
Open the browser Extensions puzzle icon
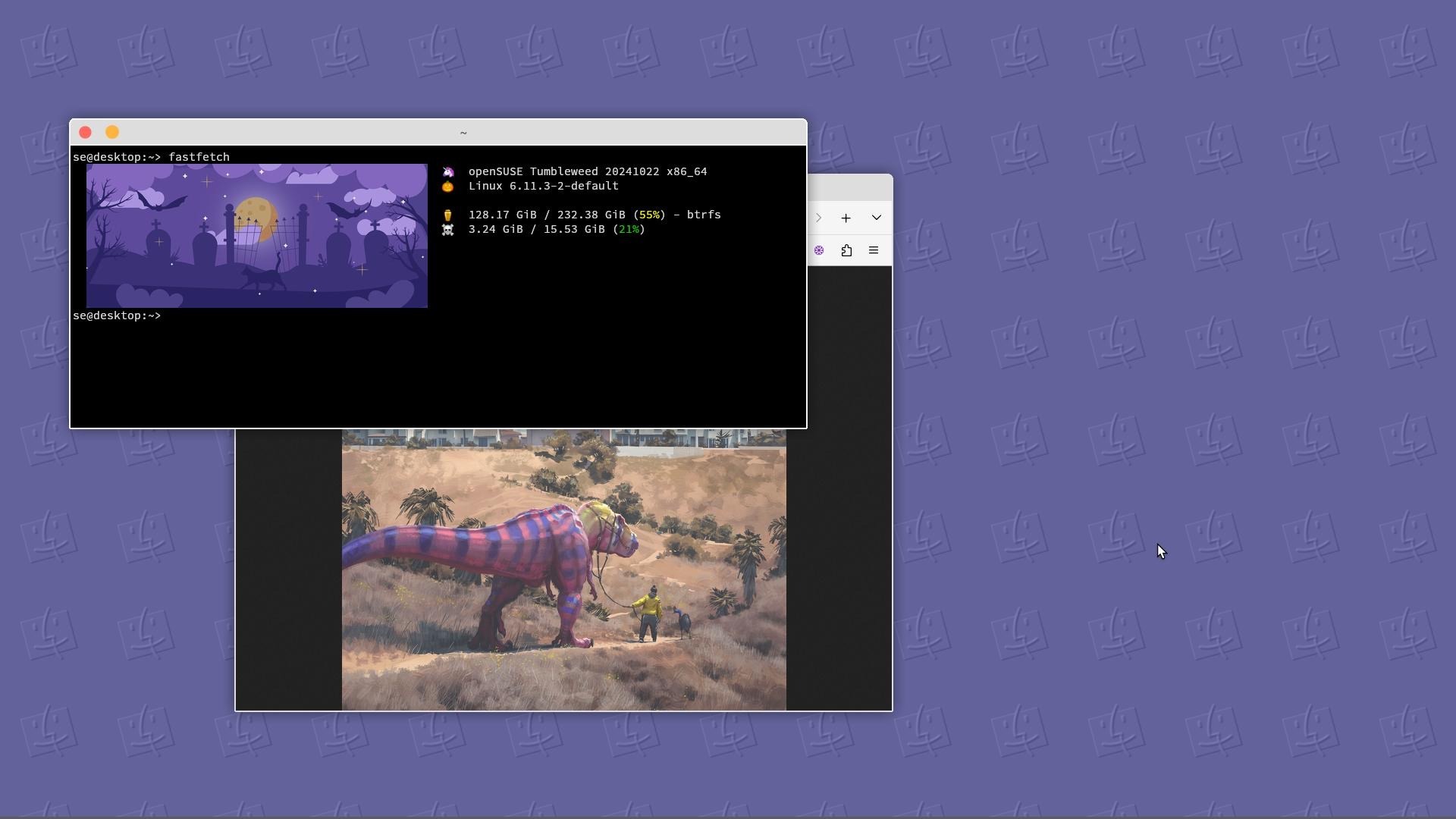[x=846, y=250]
